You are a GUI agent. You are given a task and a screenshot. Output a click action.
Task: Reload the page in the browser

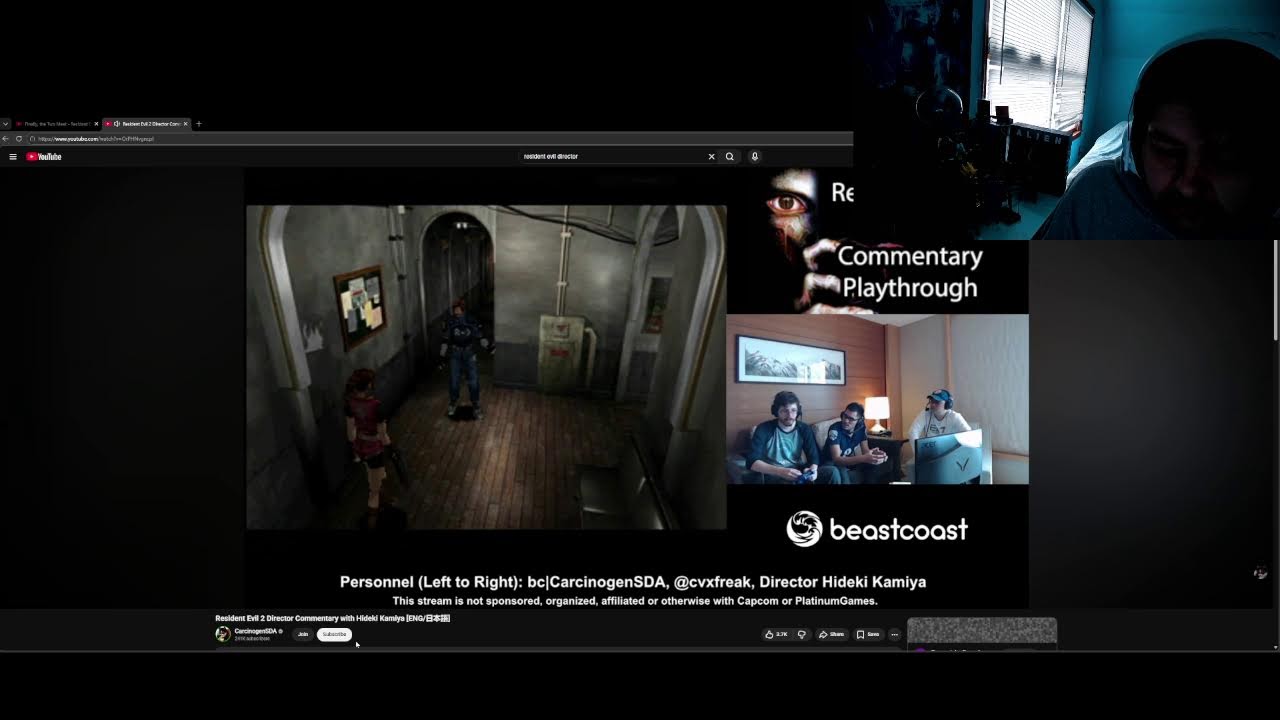[x=19, y=139]
